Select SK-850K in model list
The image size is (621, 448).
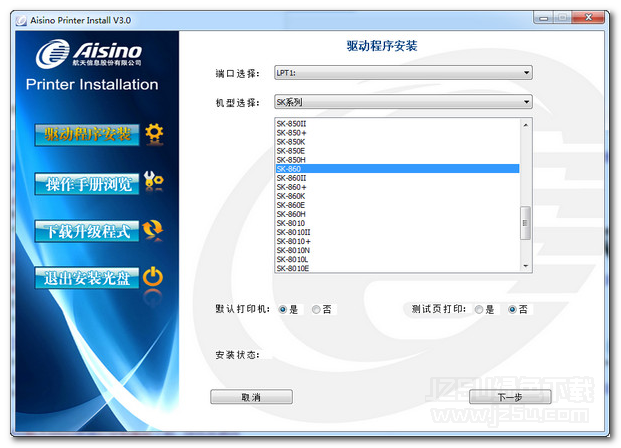(x=397, y=142)
